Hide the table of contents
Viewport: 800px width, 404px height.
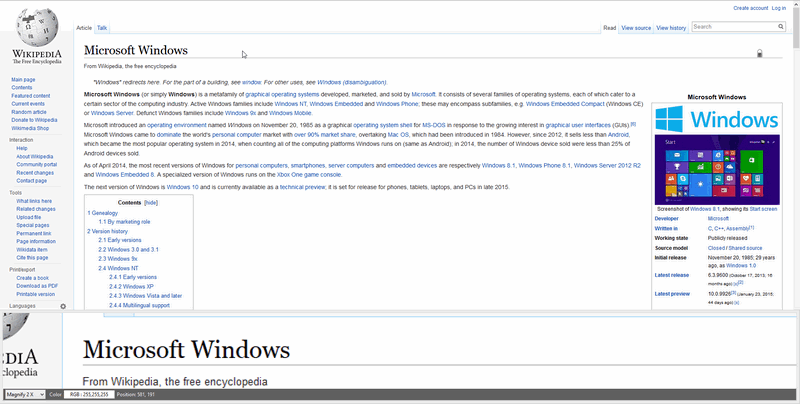[151, 202]
